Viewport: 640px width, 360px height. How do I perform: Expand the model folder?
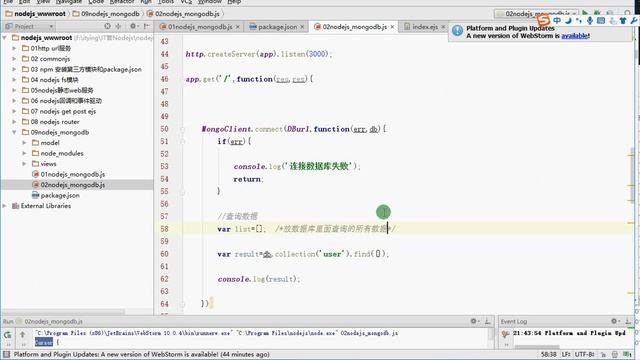coord(24,143)
